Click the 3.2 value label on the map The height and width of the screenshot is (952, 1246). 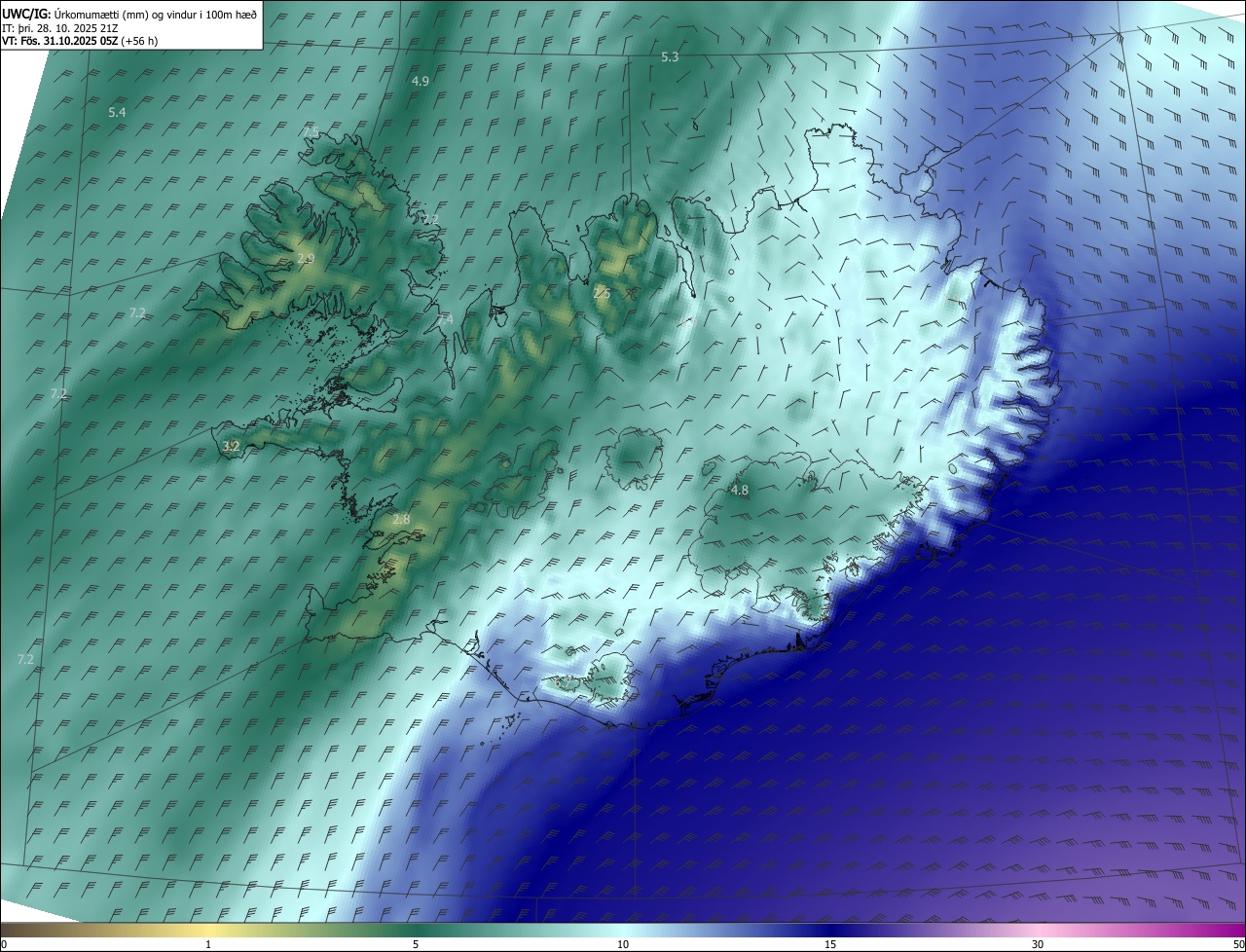click(x=231, y=447)
